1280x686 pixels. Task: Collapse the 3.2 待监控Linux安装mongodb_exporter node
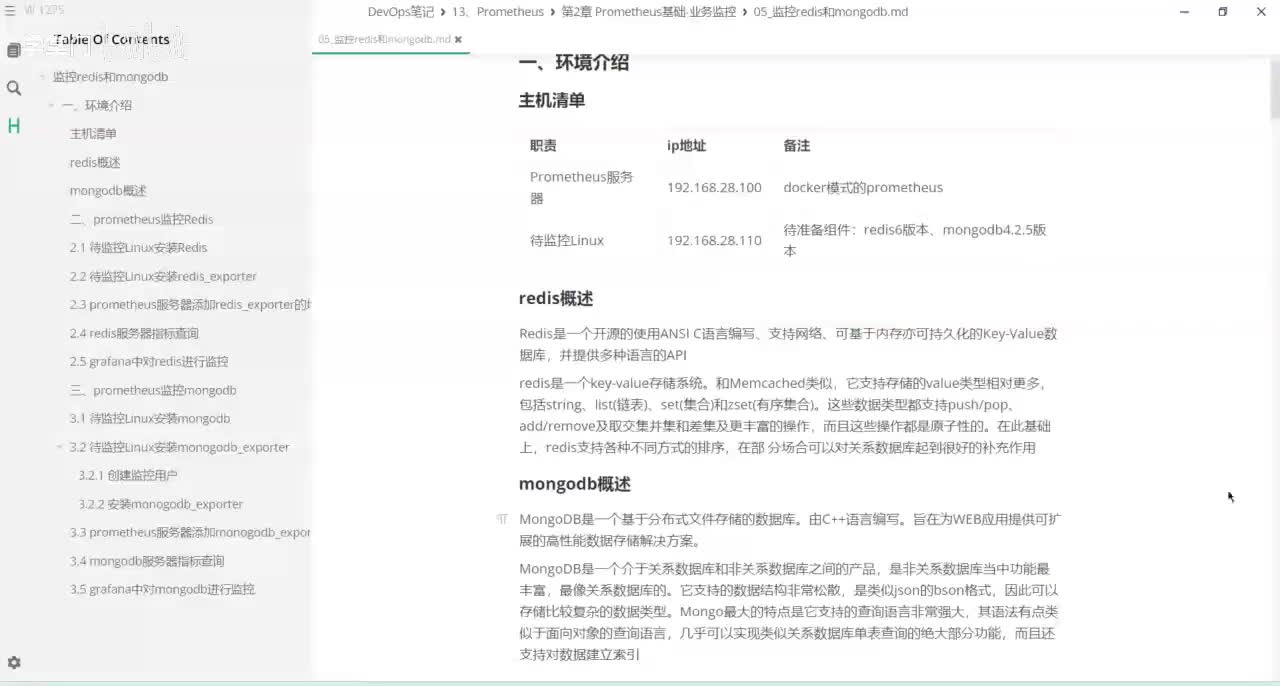point(61,447)
